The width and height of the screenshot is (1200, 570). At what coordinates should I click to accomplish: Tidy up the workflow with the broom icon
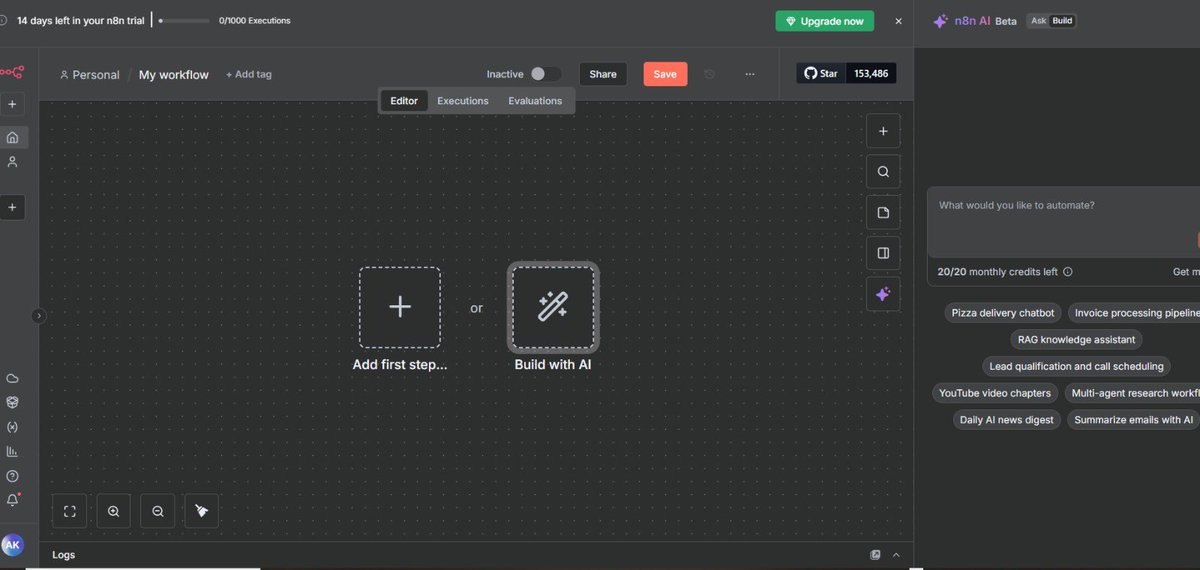point(202,511)
